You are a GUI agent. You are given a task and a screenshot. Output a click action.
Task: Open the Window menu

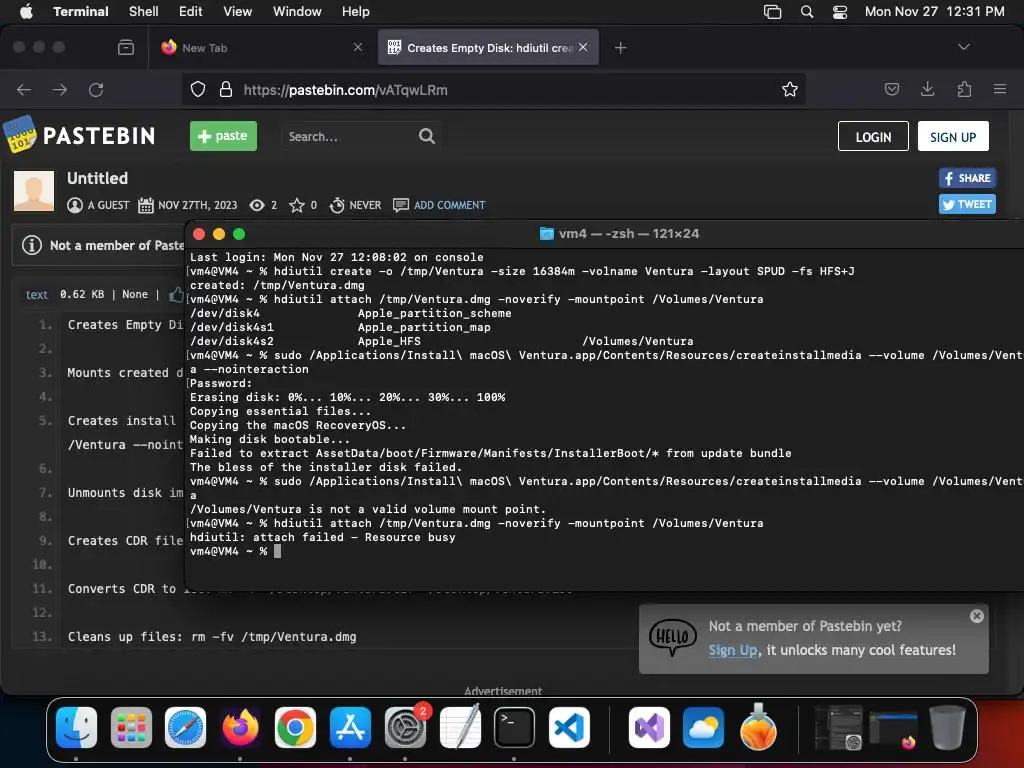point(297,11)
